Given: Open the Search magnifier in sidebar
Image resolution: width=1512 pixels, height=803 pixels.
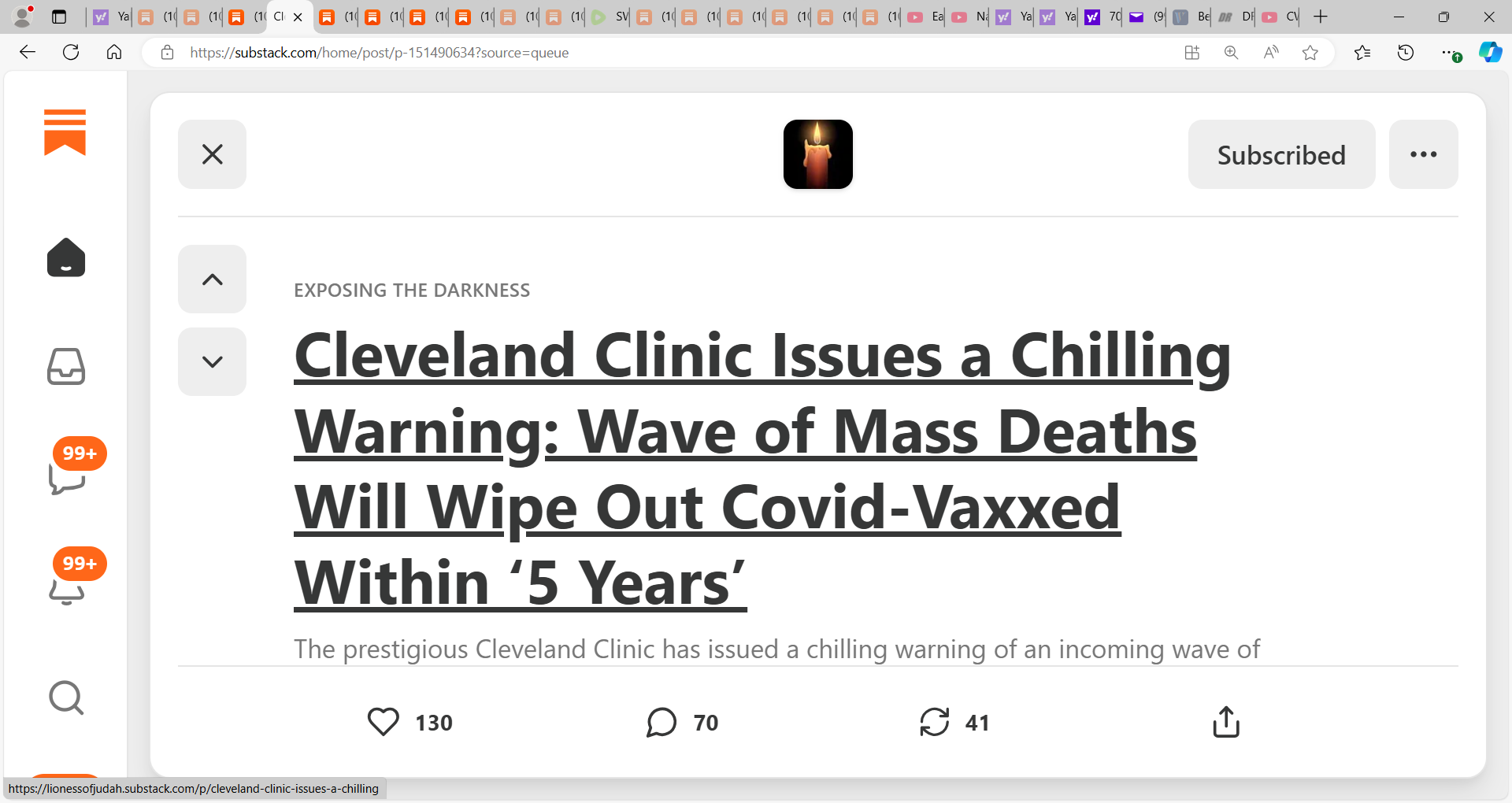Looking at the screenshot, I should click(66, 698).
